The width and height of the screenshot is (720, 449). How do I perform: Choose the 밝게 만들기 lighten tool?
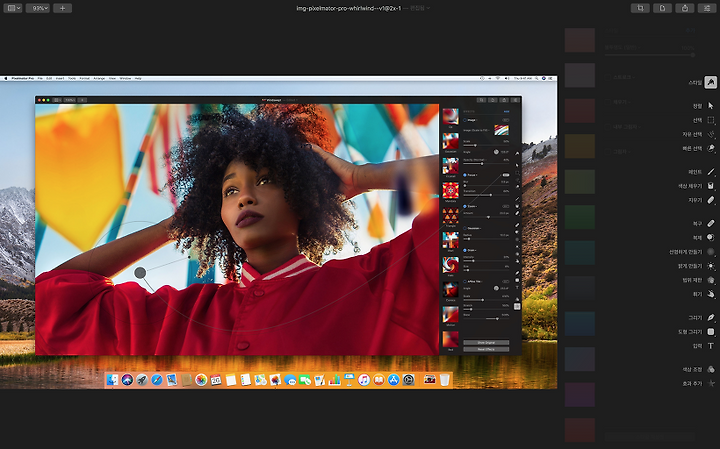711,266
